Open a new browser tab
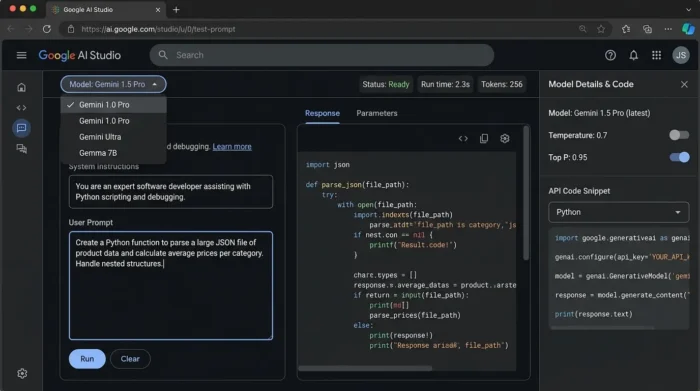700x391 pixels. click(x=176, y=9)
